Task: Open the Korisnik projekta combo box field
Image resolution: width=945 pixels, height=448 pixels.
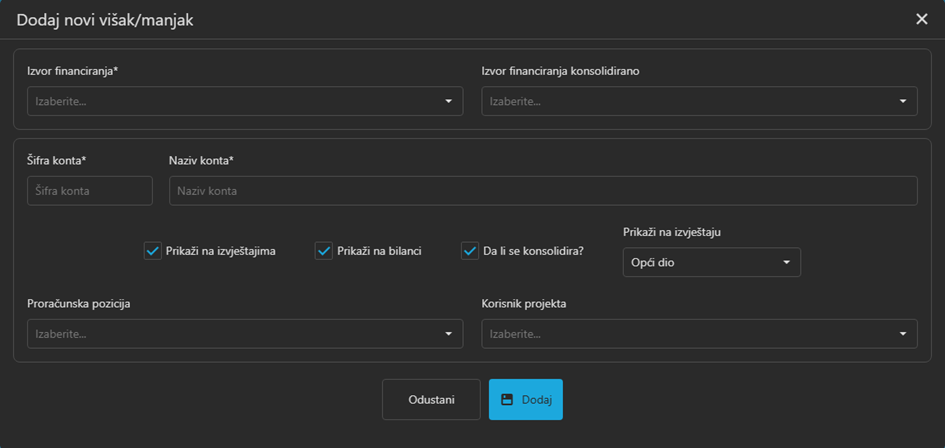Action: coord(690,334)
